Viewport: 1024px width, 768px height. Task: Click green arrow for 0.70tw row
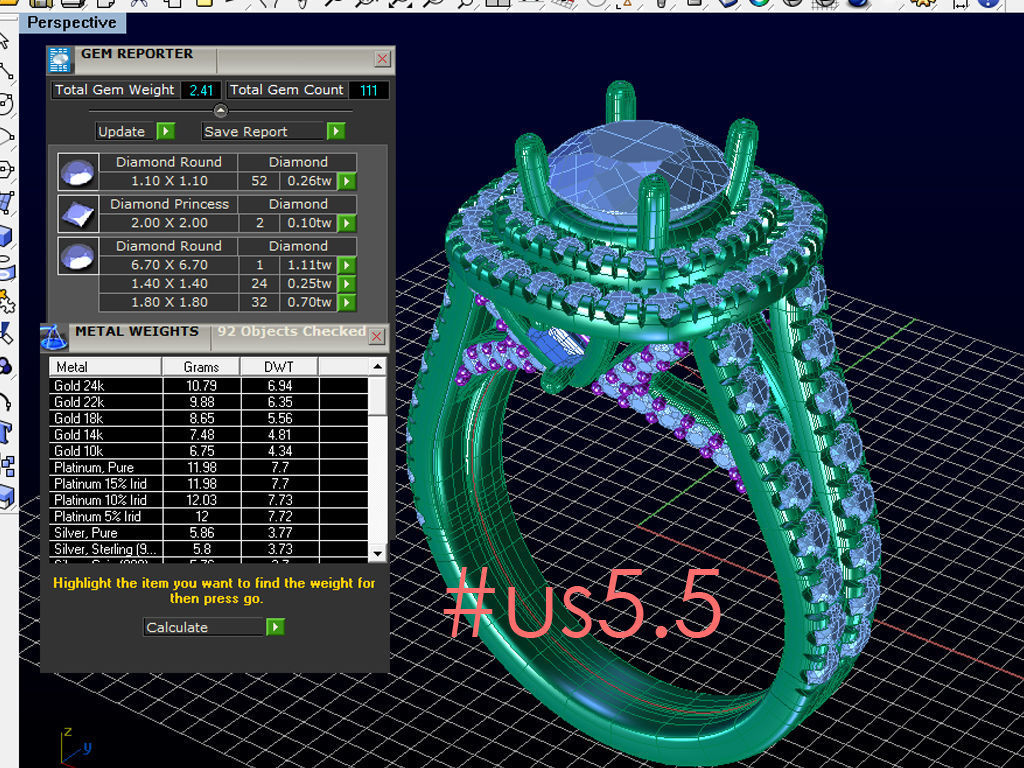point(347,302)
